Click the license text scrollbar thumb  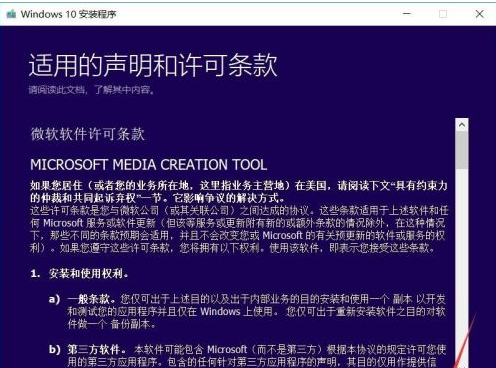pyautogui.click(x=462, y=150)
